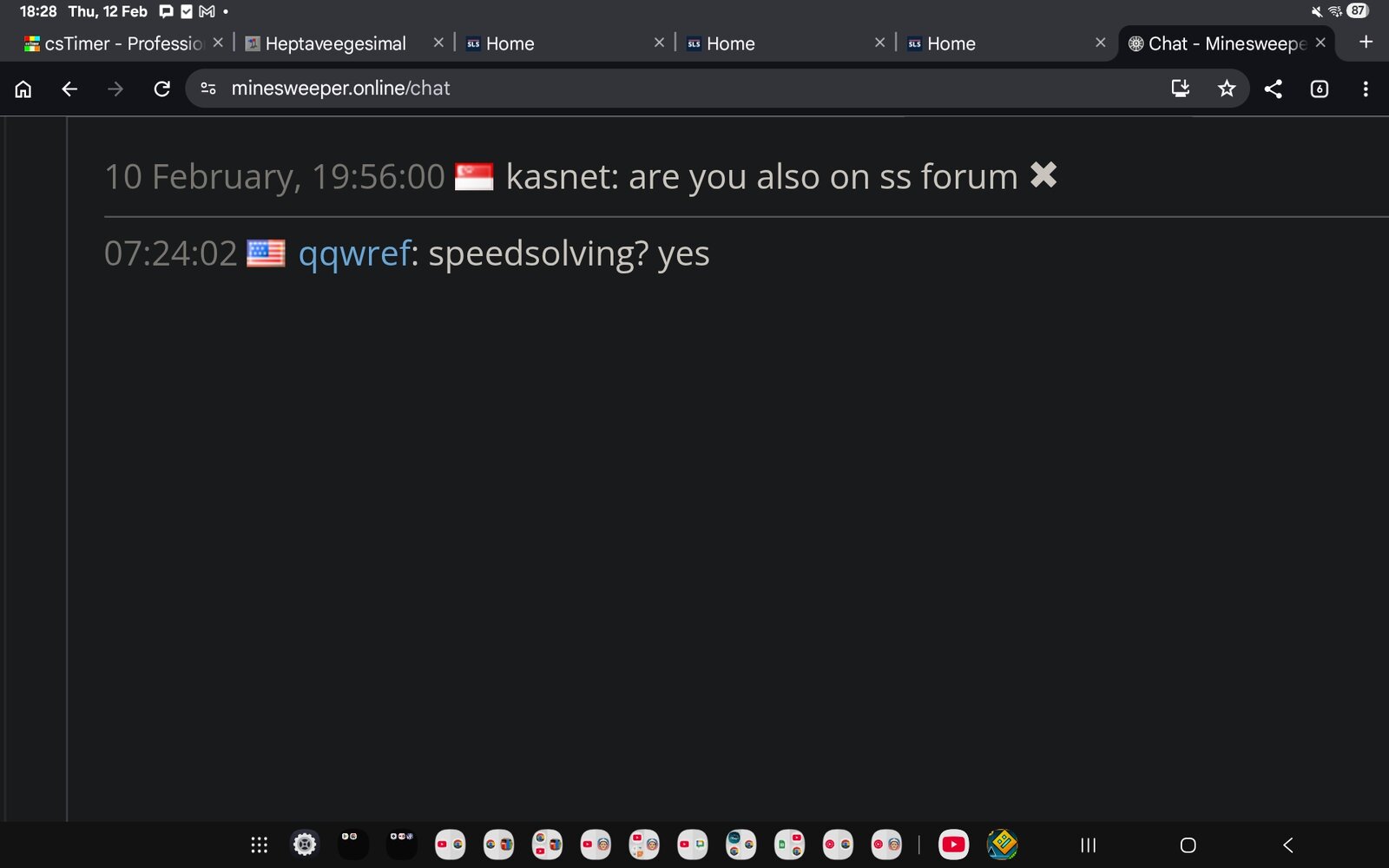
Task: Go back to the previous page
Action: tap(69, 89)
